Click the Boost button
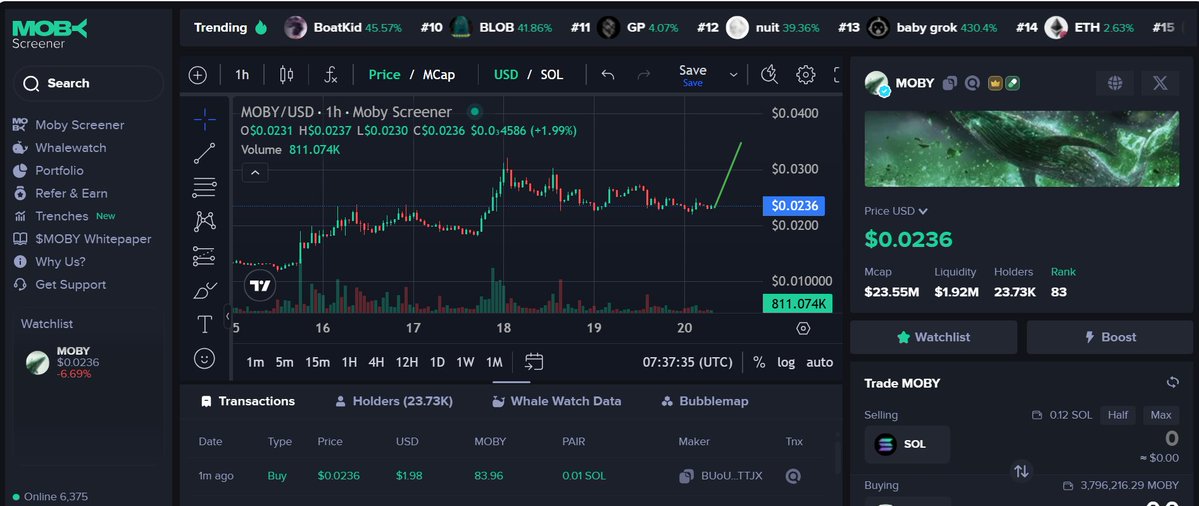 click(x=1110, y=337)
